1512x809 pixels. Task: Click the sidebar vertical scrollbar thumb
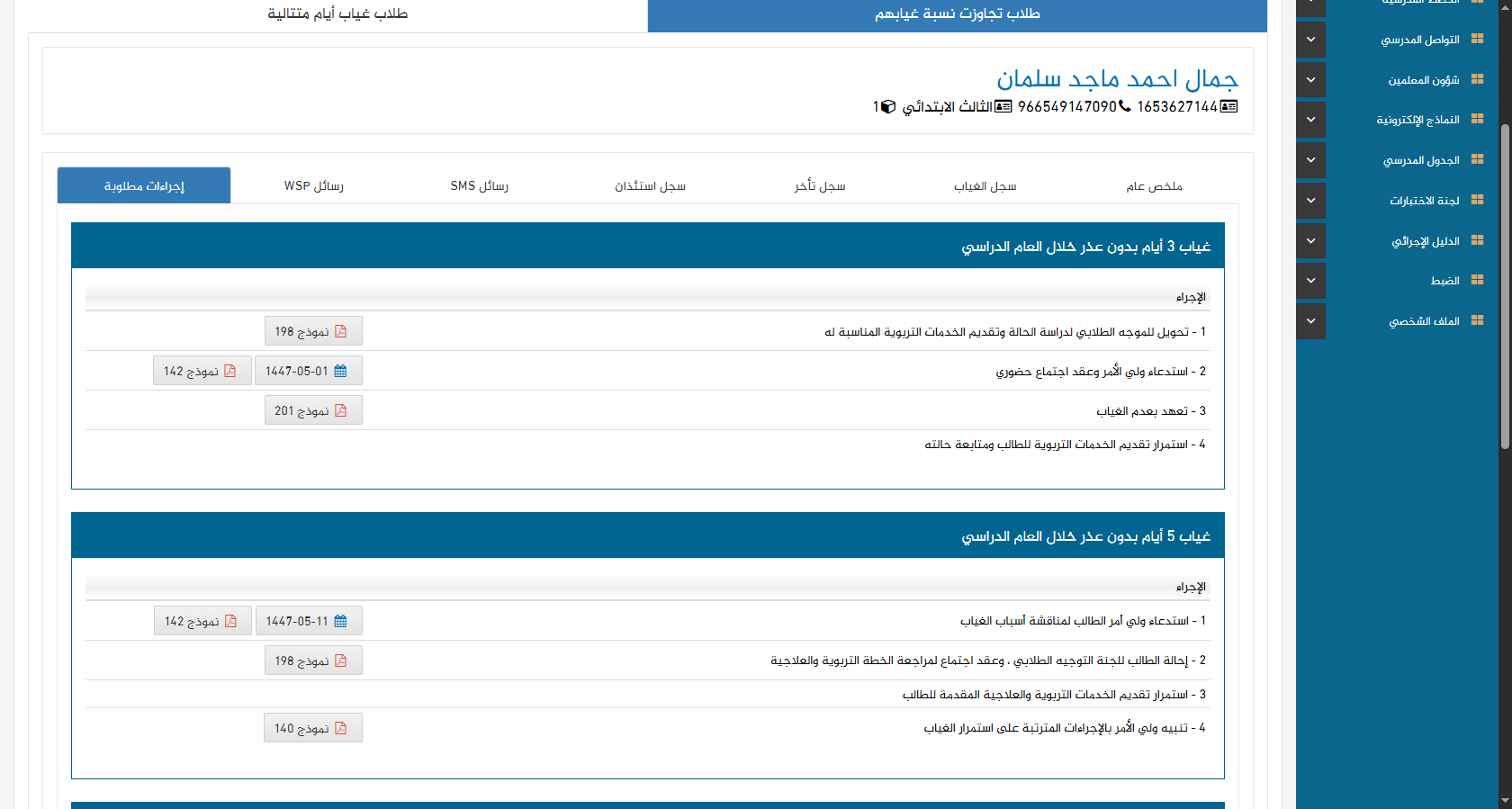1505,286
